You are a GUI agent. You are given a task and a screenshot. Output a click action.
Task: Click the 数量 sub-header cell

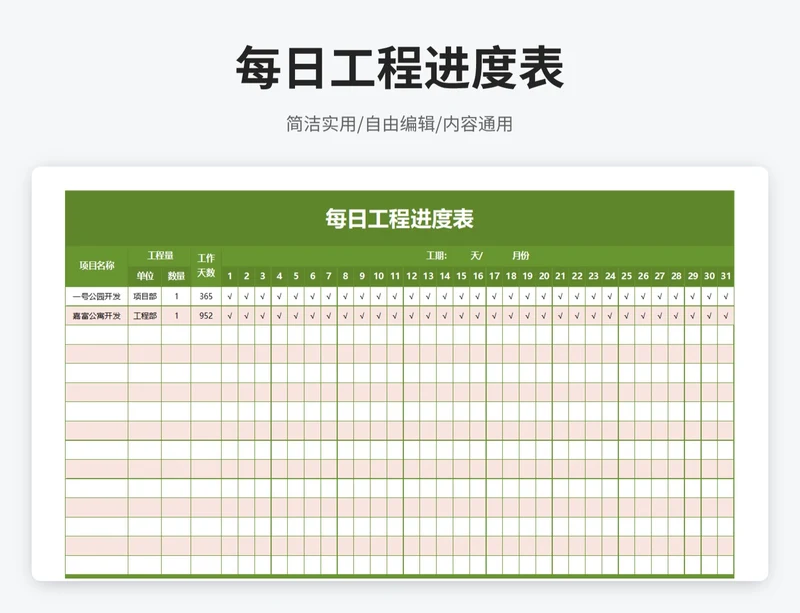point(176,276)
